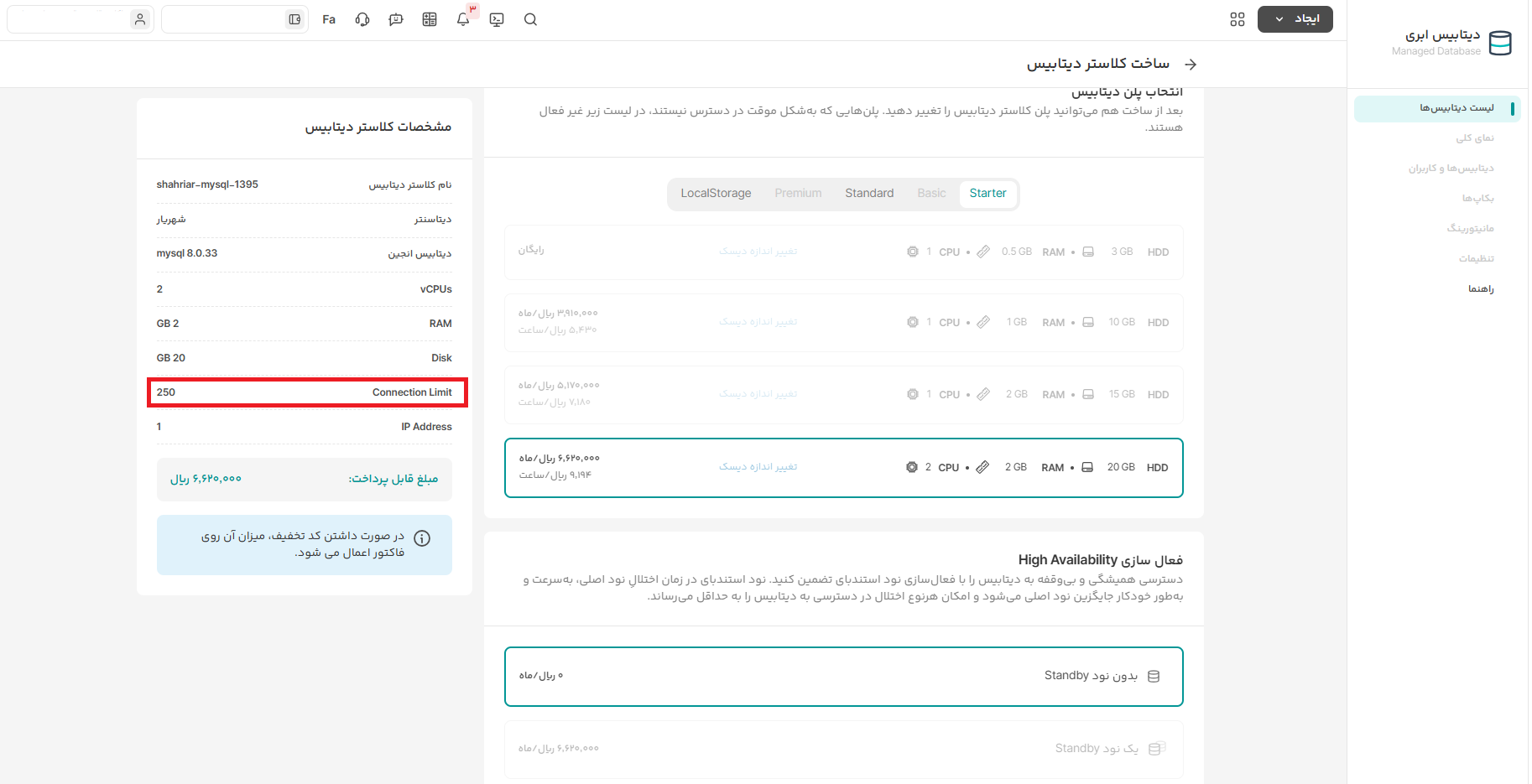This screenshot has height=784, width=1532.
Task: Click resize disk link on selected plan
Action: click(758, 467)
